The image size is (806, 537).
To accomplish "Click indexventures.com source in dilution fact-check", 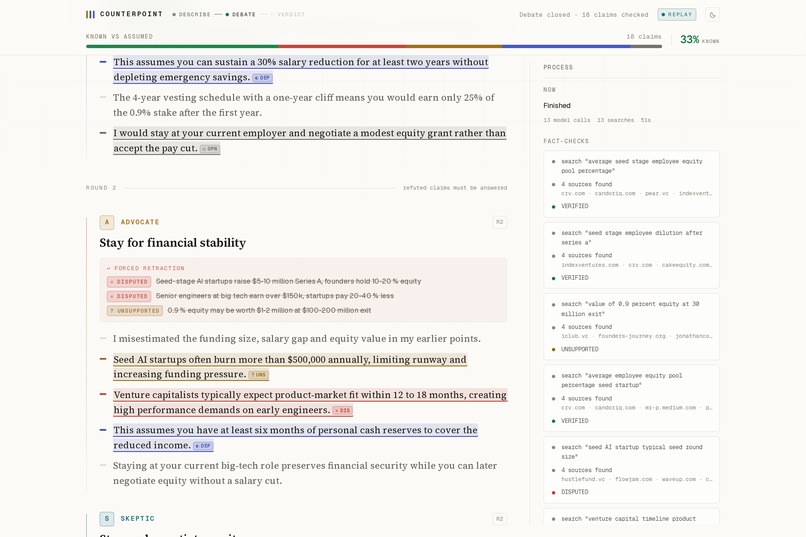I will pos(590,265).
